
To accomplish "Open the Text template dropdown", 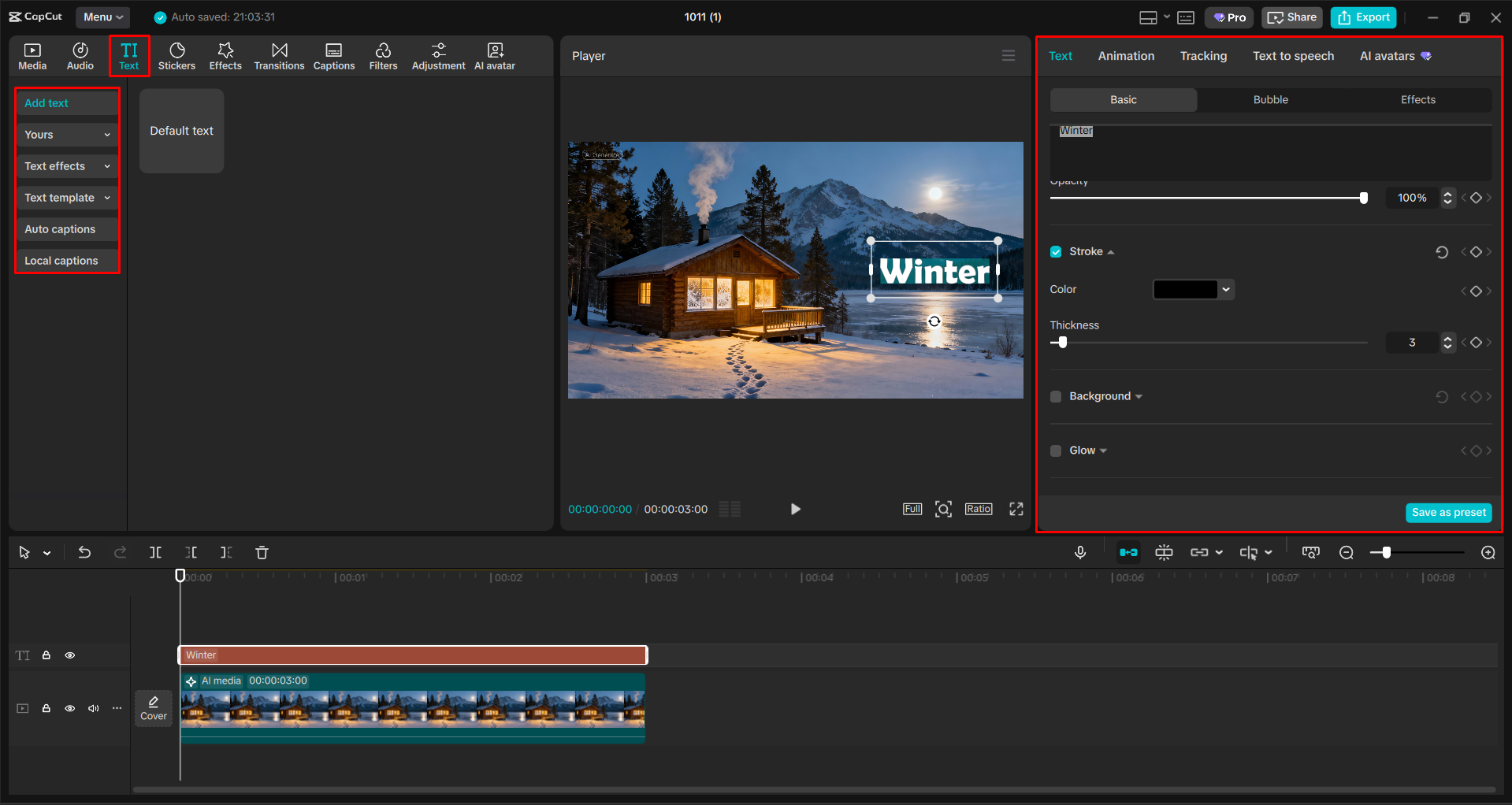I will pyautogui.click(x=66, y=197).
